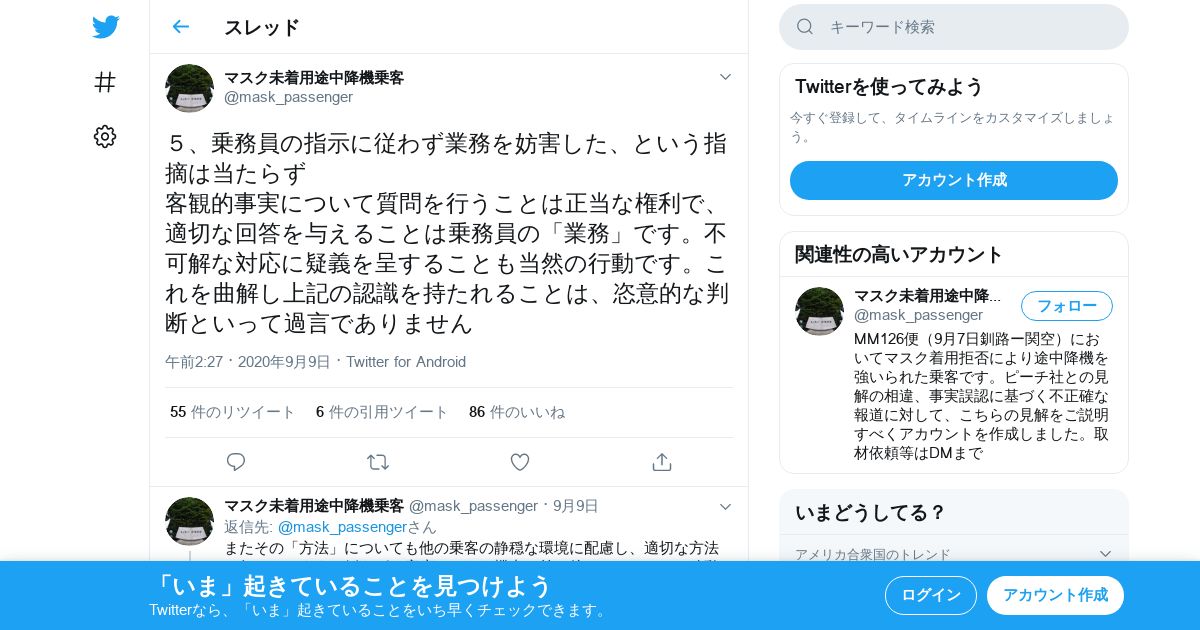Image resolution: width=1200 pixels, height=630 pixels.
Task: Expand main tweet options chevron
Action: click(x=725, y=77)
